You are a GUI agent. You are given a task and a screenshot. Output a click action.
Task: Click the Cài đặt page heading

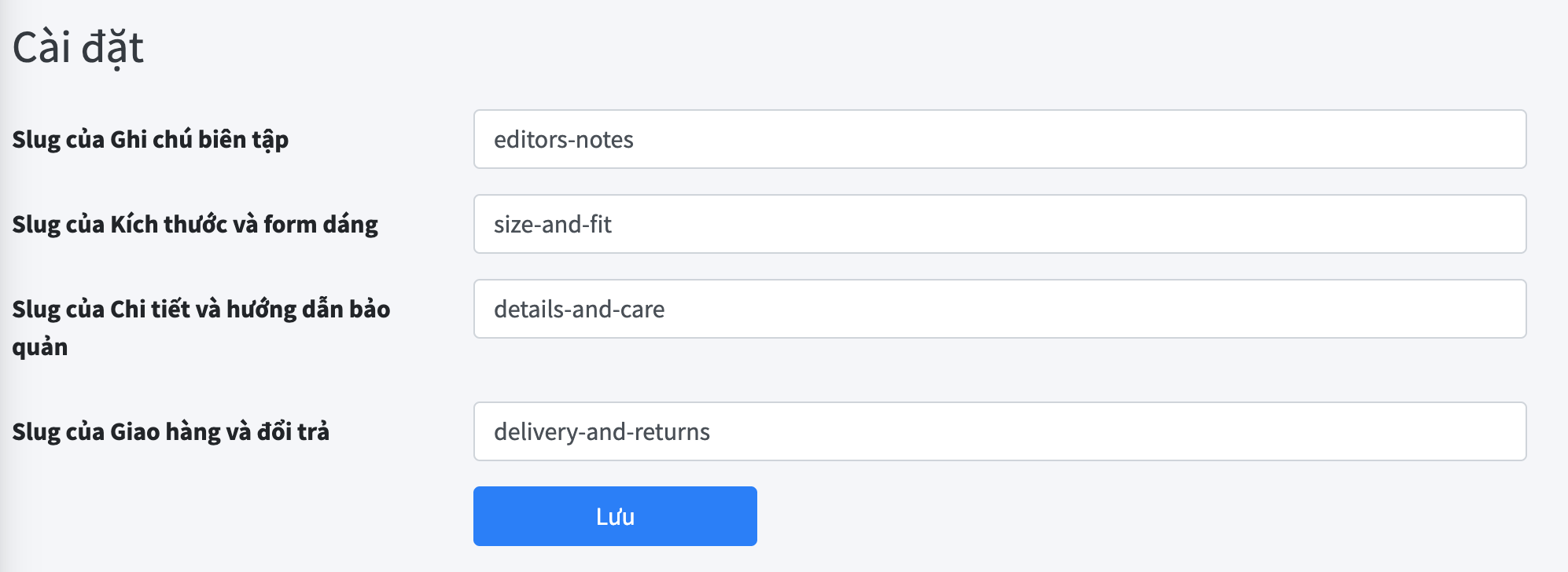tap(78, 47)
